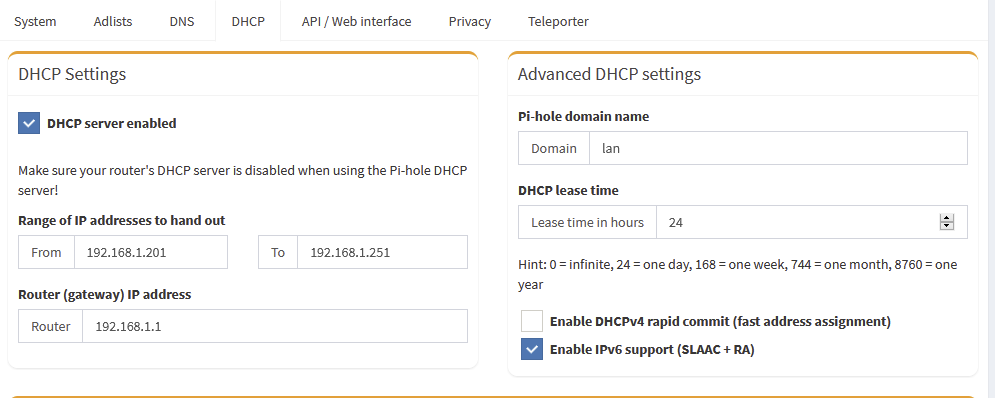Select the Lease time in hours field
Image resolution: width=995 pixels, height=398 pixels.
pyautogui.click(x=812, y=222)
